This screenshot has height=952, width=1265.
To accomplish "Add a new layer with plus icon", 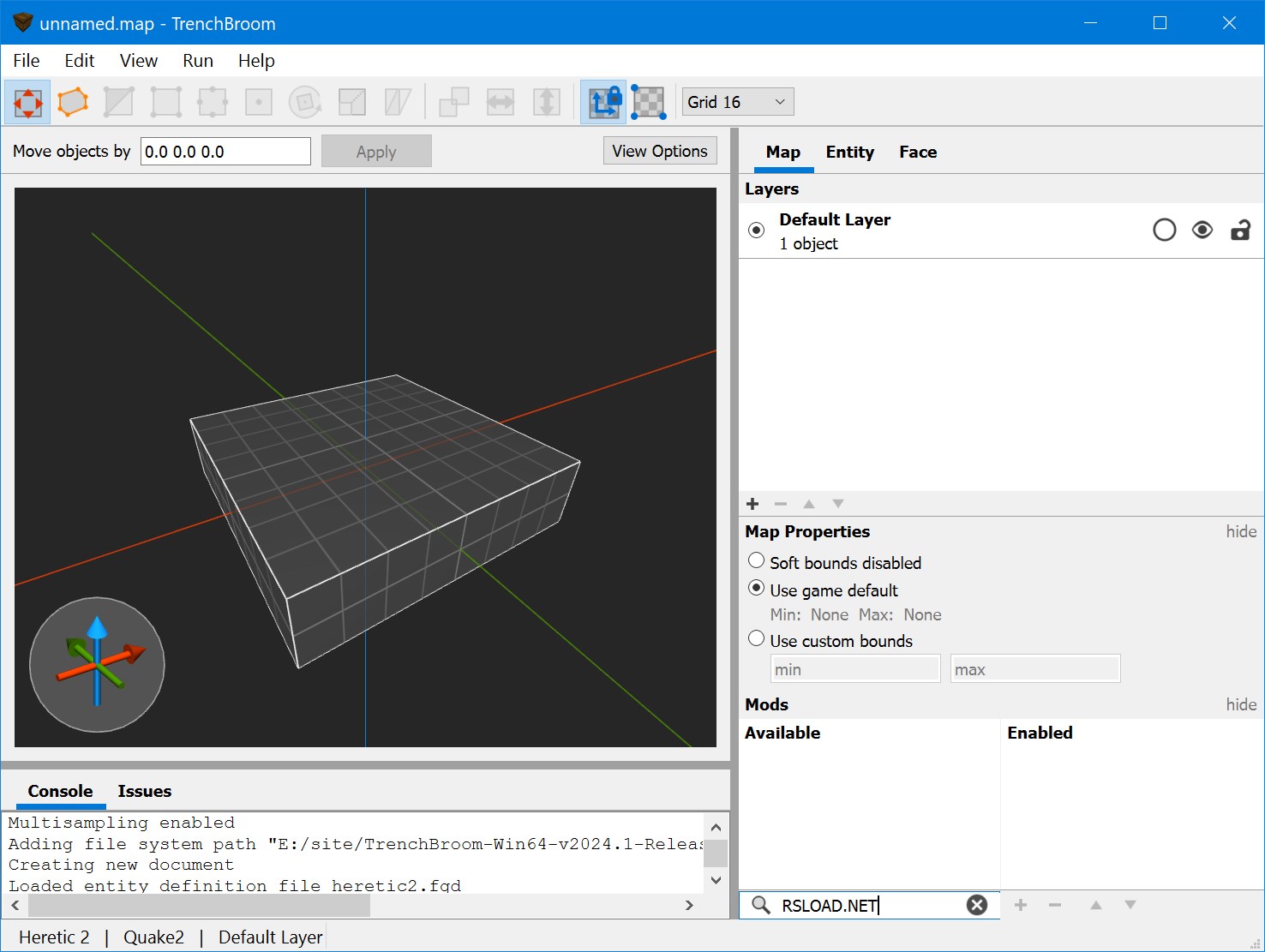I will tap(752, 504).
